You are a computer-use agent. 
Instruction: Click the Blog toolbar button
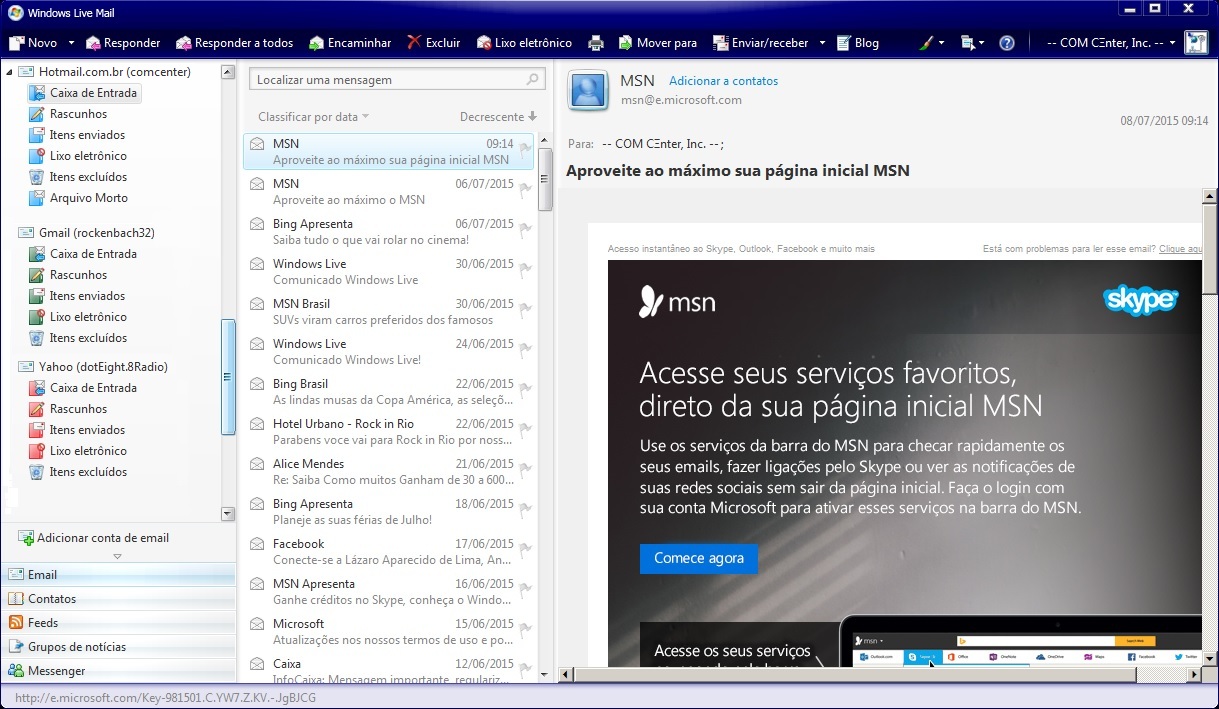pos(858,43)
